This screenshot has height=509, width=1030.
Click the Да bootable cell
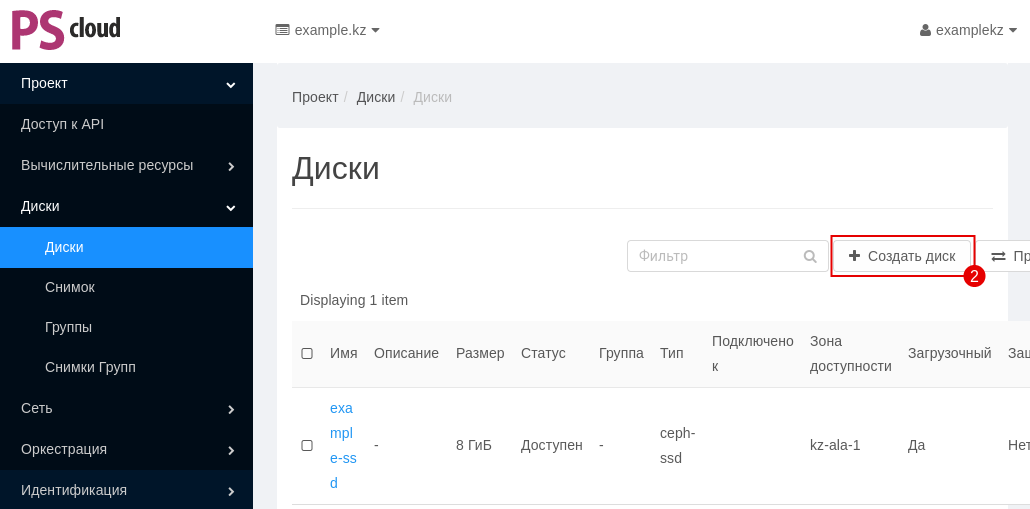pos(916,445)
